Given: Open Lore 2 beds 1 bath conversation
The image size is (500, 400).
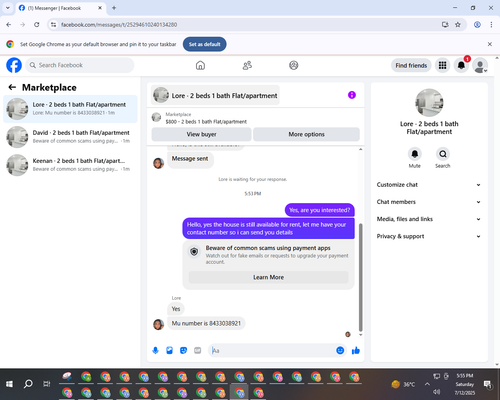Looking at the screenshot, I should (x=70, y=109).
